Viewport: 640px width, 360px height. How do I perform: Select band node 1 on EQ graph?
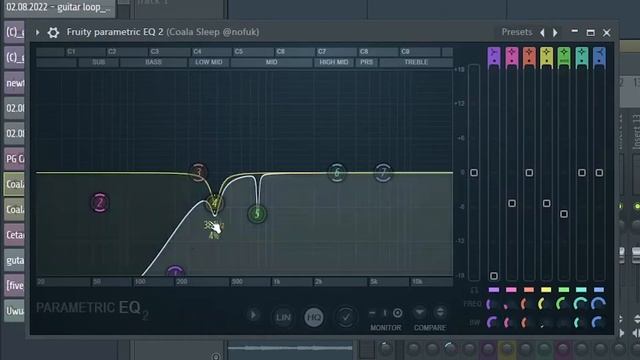[175, 271]
